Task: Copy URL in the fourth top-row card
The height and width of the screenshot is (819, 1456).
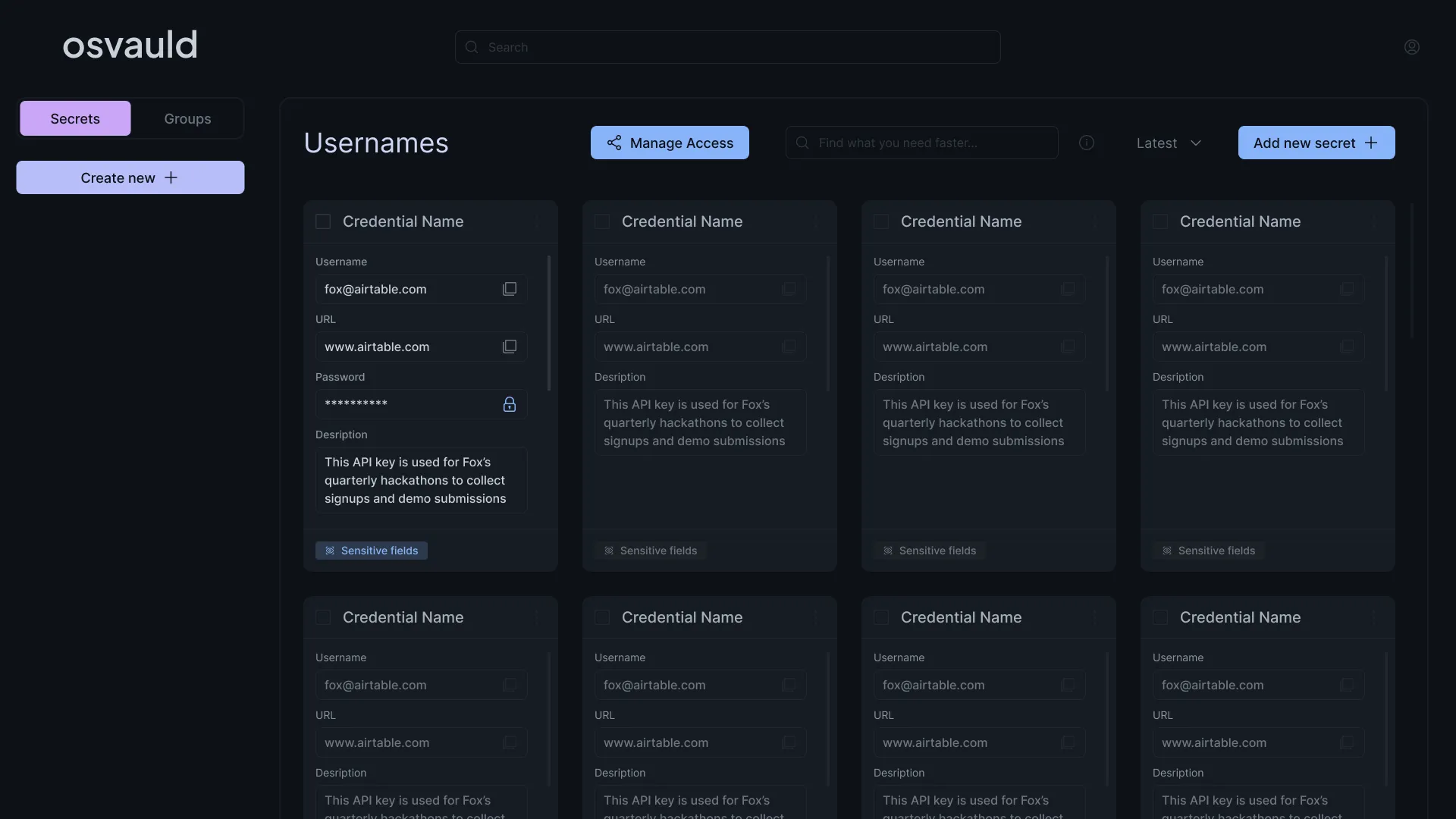Action: (1347, 347)
